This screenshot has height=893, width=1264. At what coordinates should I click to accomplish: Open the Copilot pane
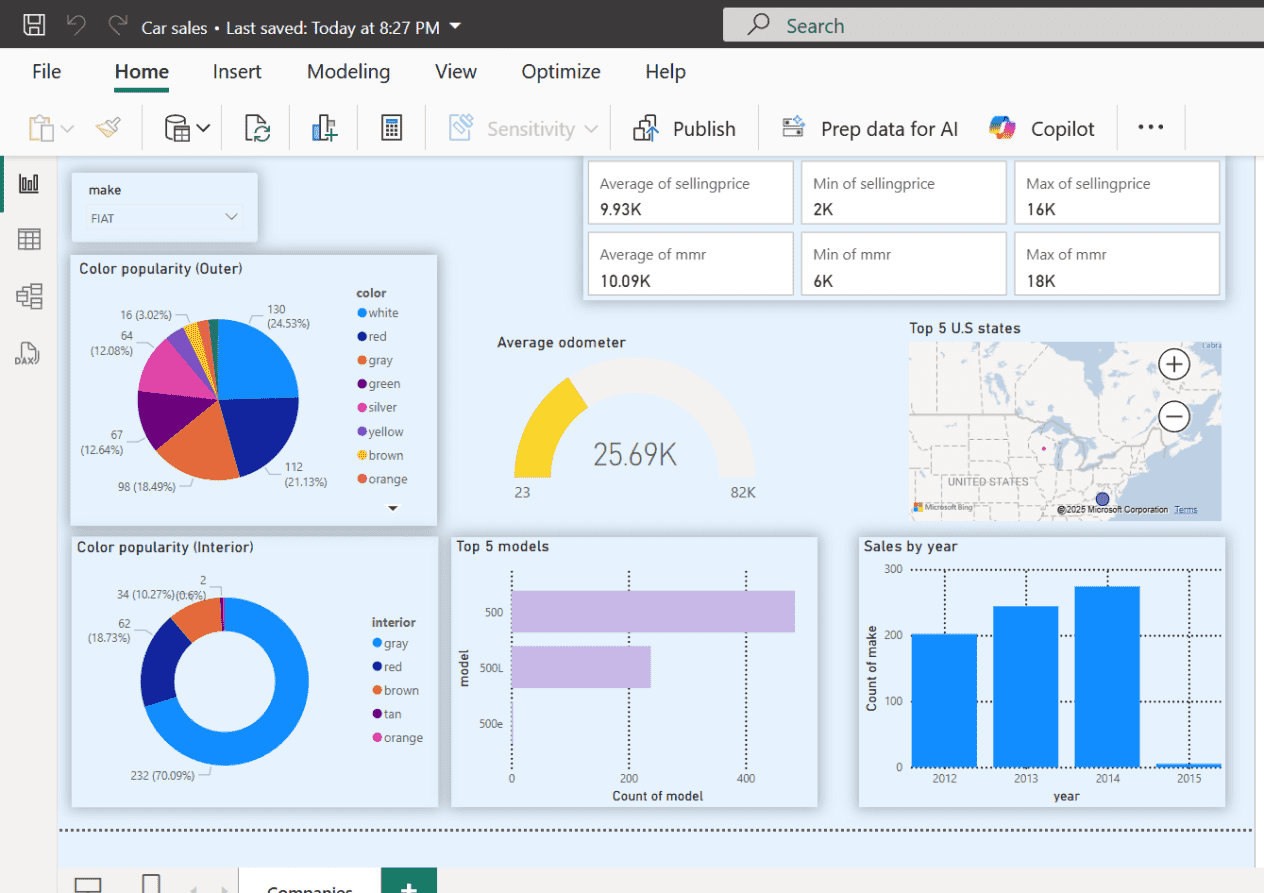tap(1041, 128)
